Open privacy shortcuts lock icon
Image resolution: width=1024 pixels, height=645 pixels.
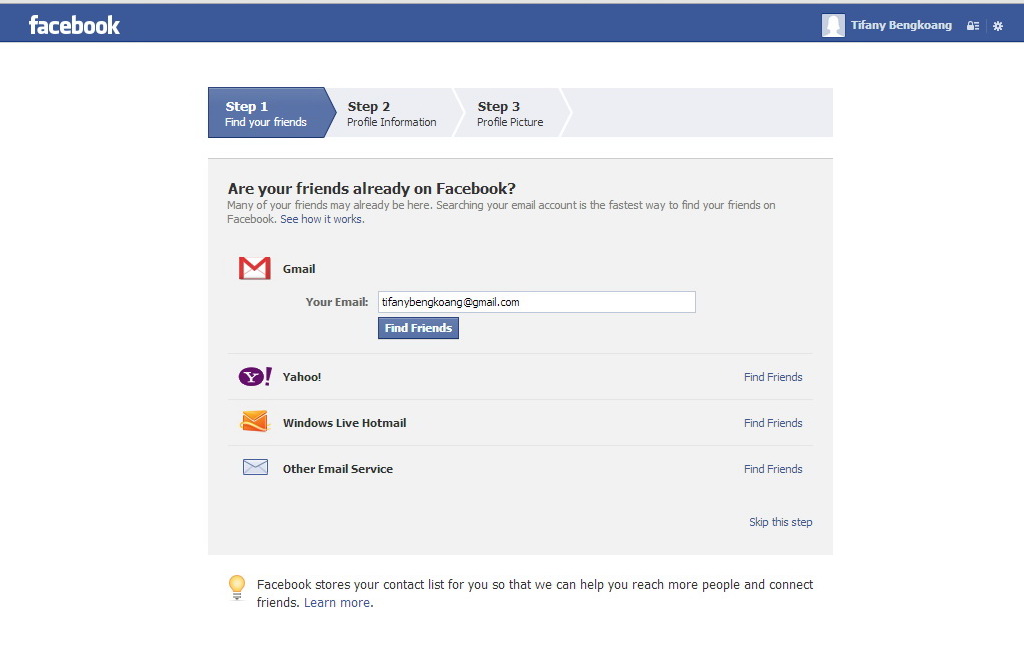click(972, 26)
